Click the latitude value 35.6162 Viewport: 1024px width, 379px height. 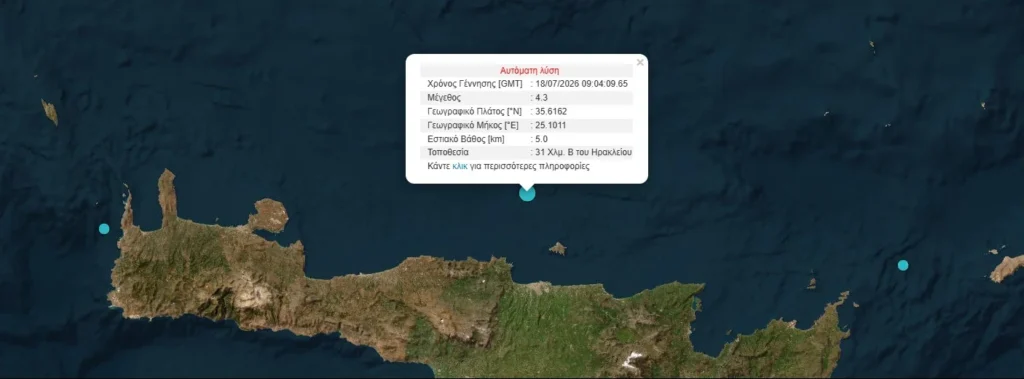coord(551,112)
